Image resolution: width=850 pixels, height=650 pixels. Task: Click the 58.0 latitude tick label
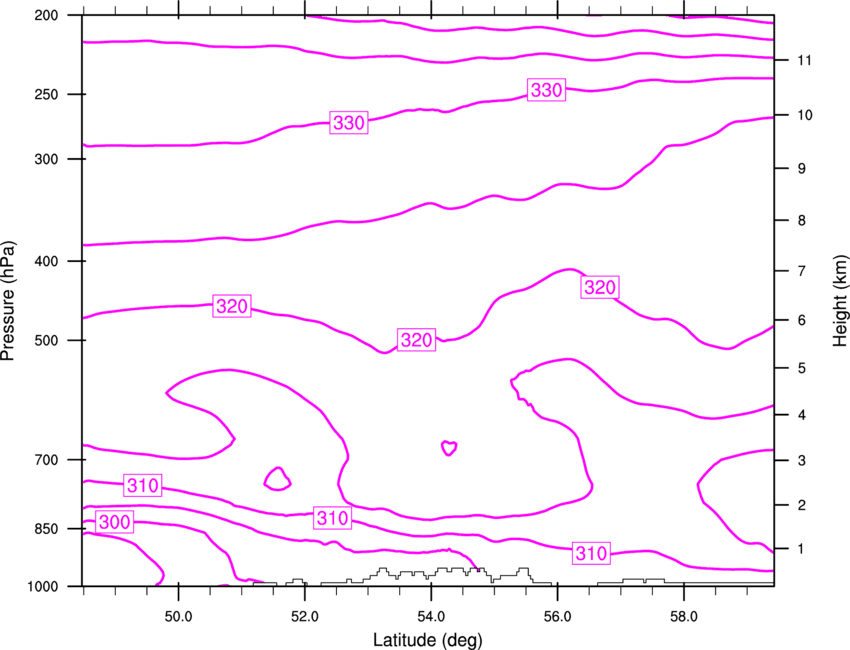[684, 617]
